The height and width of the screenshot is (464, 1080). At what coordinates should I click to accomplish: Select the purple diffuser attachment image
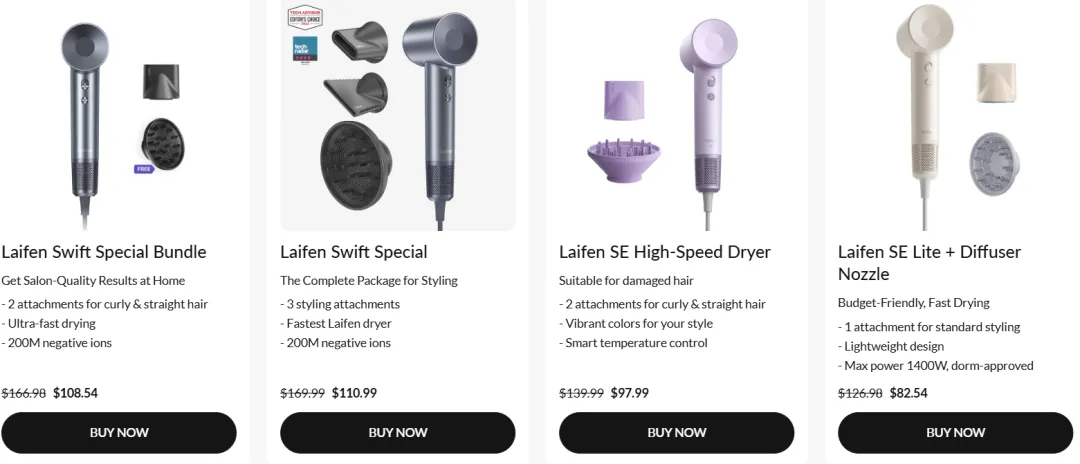[628, 160]
